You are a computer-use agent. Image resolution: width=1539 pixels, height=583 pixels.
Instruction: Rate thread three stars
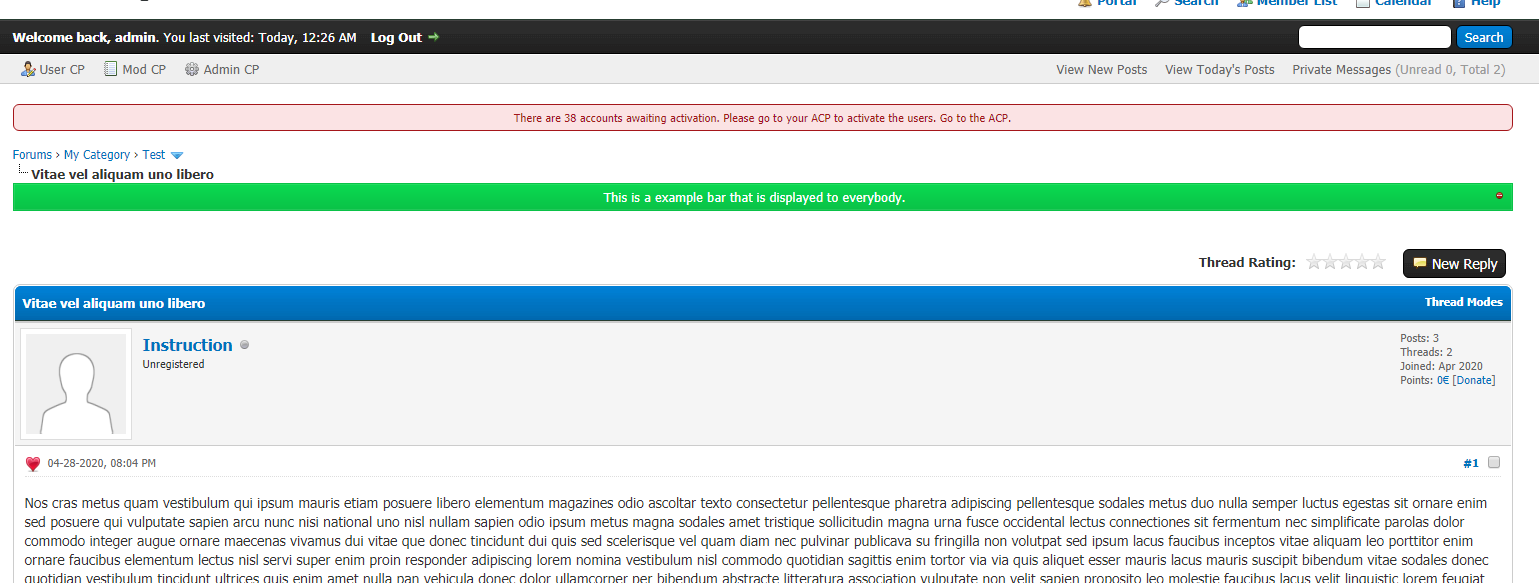1346,262
